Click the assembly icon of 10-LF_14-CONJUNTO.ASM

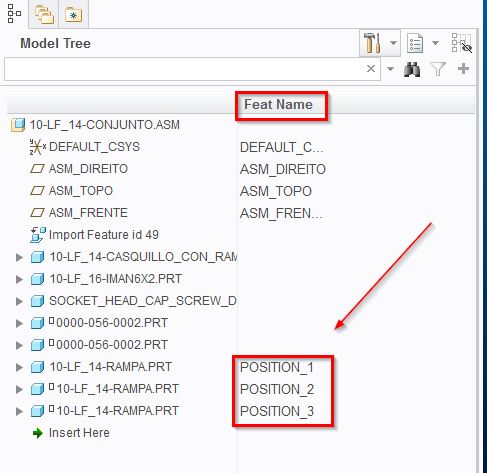[18, 125]
